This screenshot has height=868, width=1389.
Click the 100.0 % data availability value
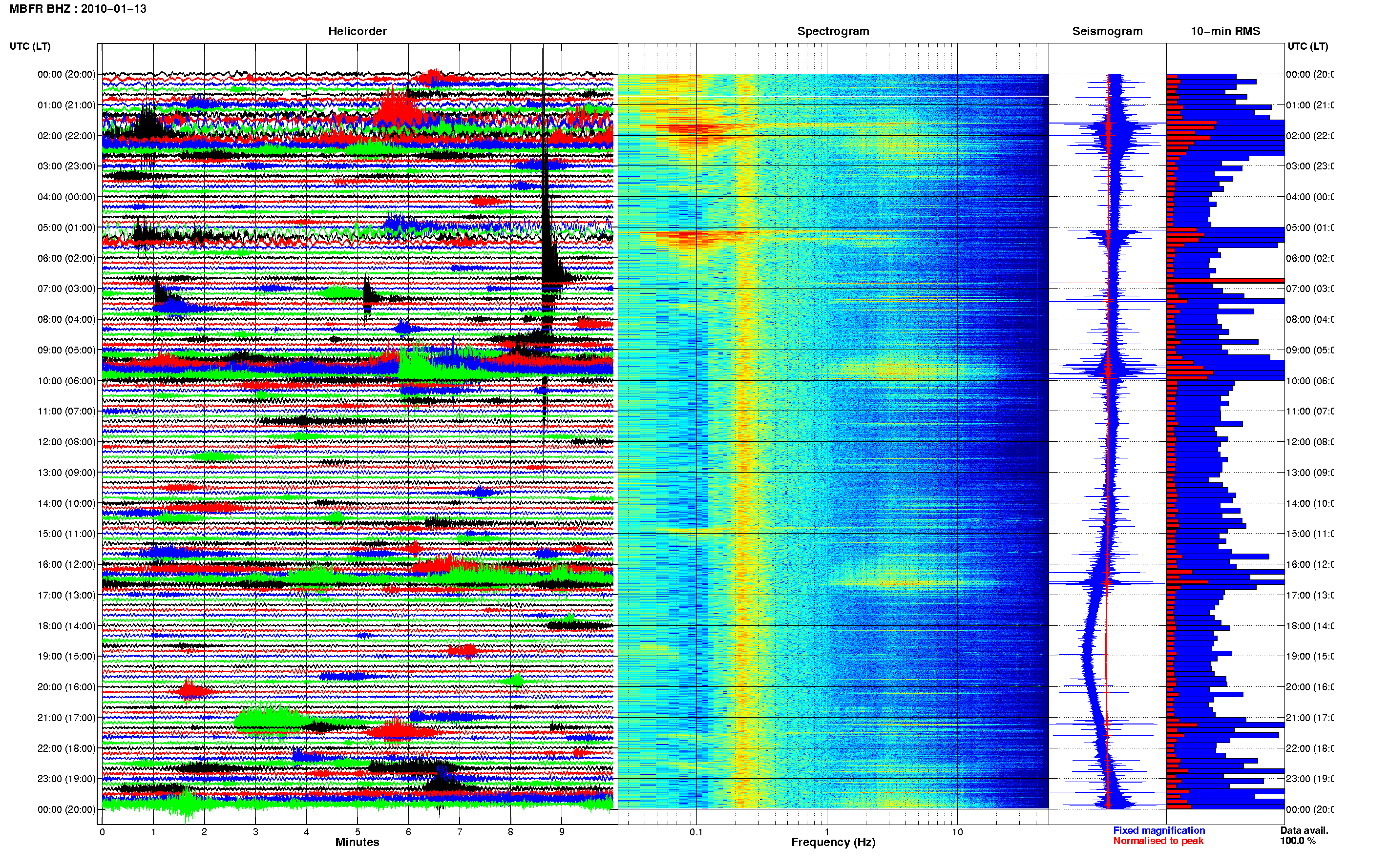click(x=1298, y=841)
